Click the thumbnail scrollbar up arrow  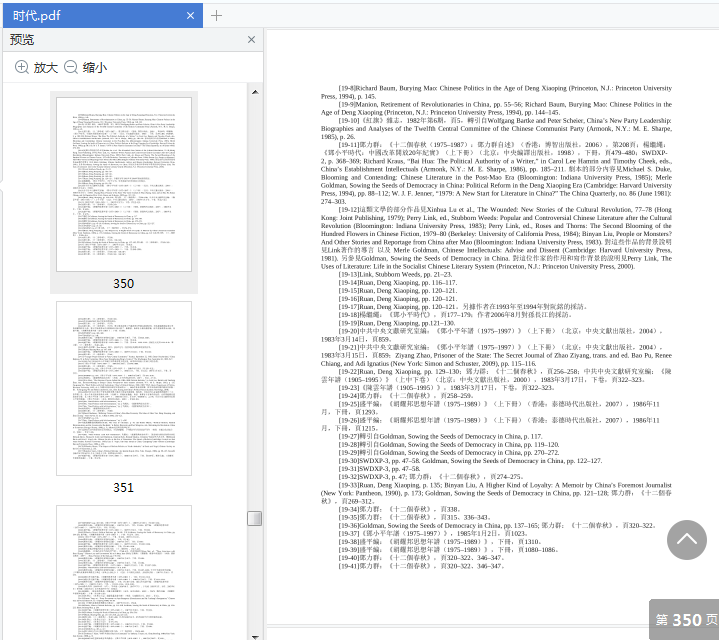tap(255, 92)
